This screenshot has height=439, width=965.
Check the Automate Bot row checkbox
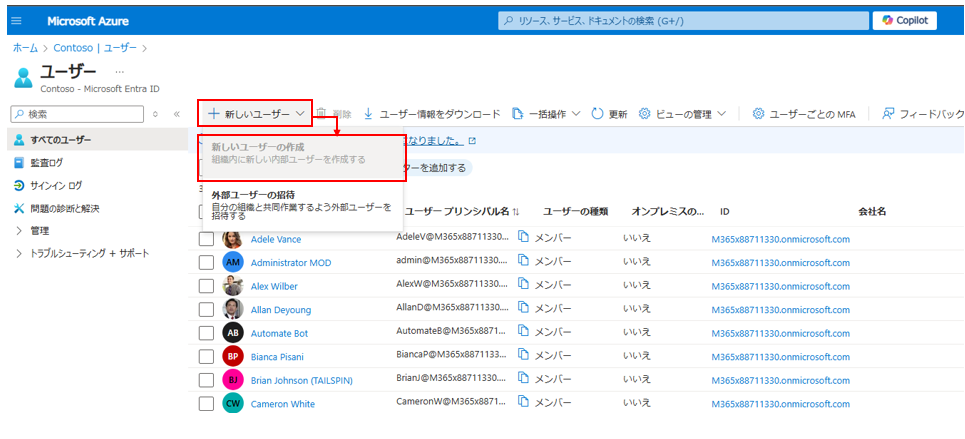(x=206, y=333)
